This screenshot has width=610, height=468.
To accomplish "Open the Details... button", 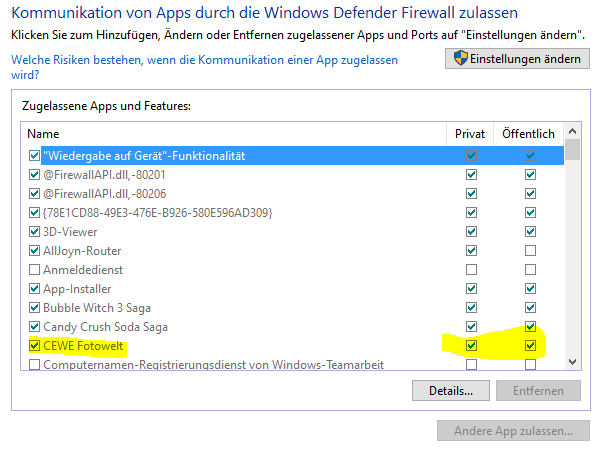I will coord(451,391).
